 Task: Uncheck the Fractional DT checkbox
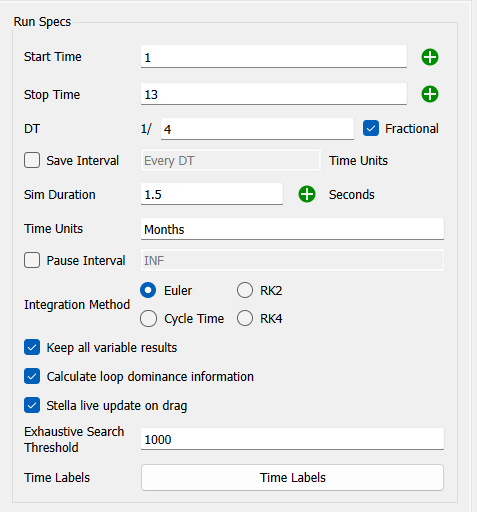tap(371, 128)
